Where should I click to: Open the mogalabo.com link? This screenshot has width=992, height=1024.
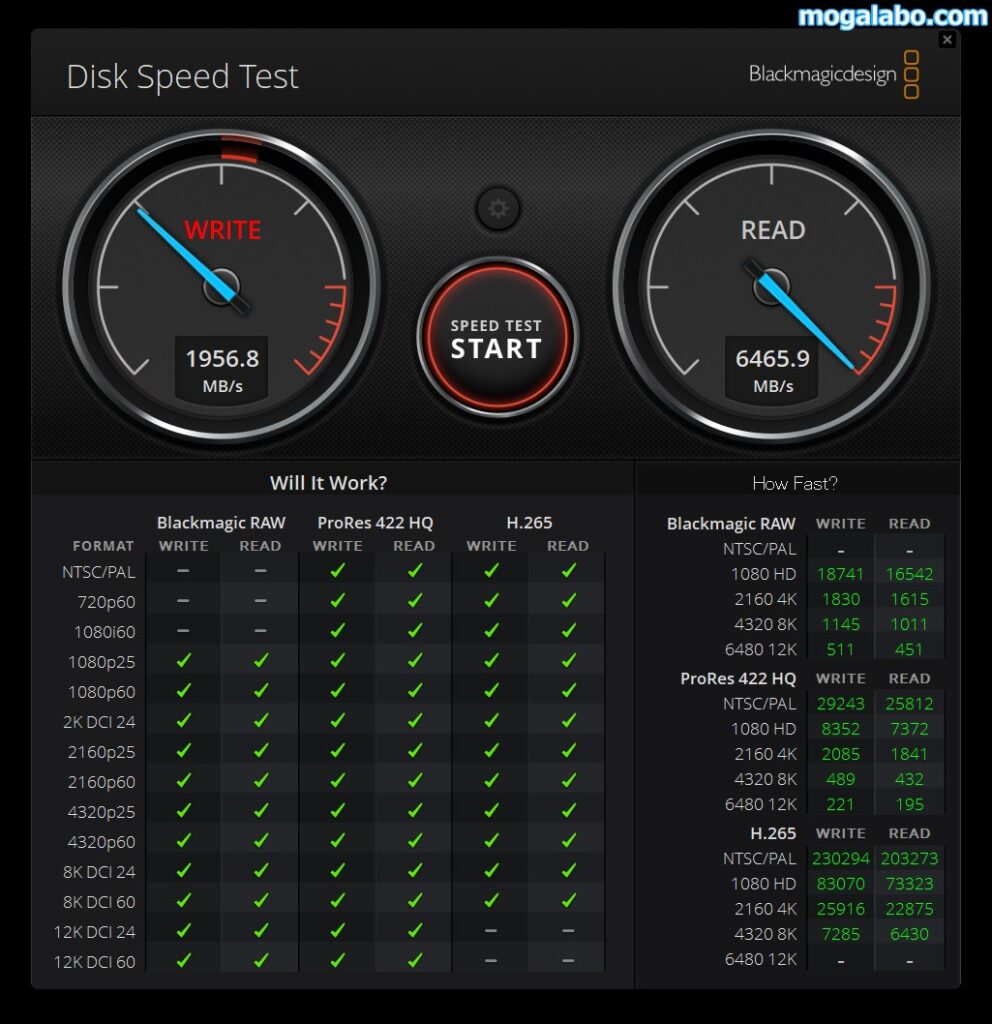(888, 14)
